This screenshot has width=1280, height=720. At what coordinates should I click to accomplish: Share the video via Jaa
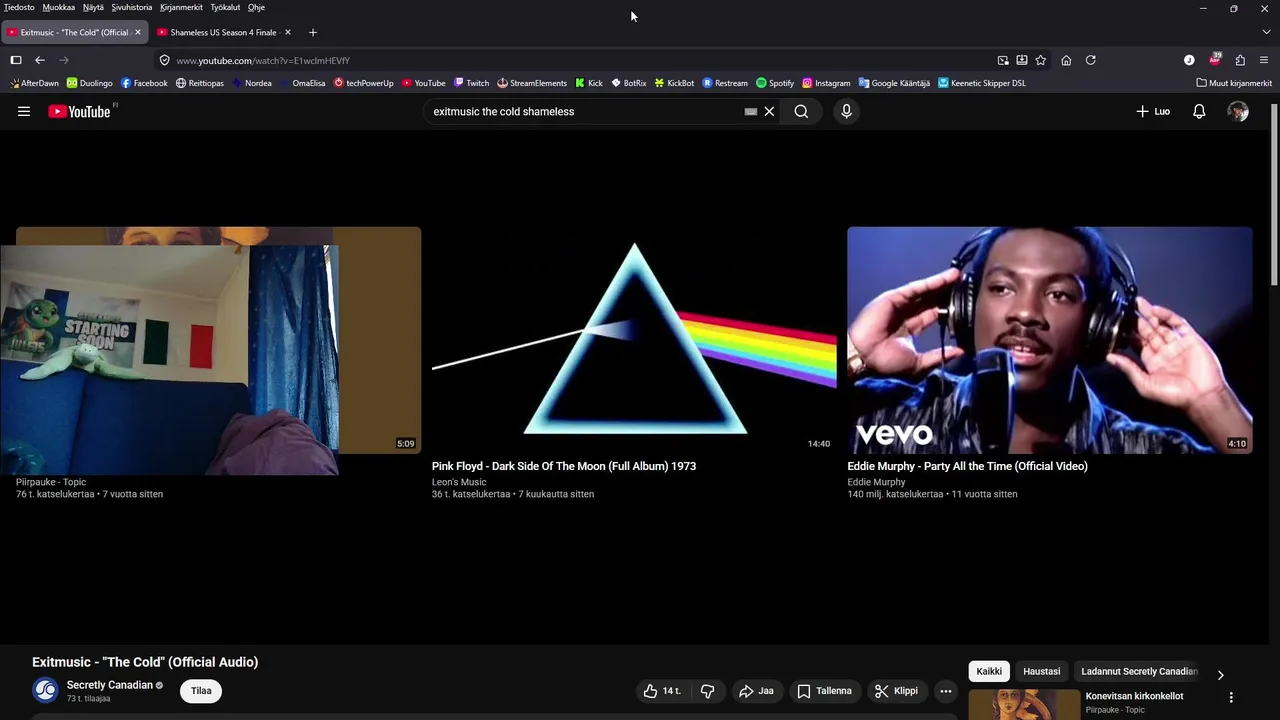pyautogui.click(x=756, y=691)
